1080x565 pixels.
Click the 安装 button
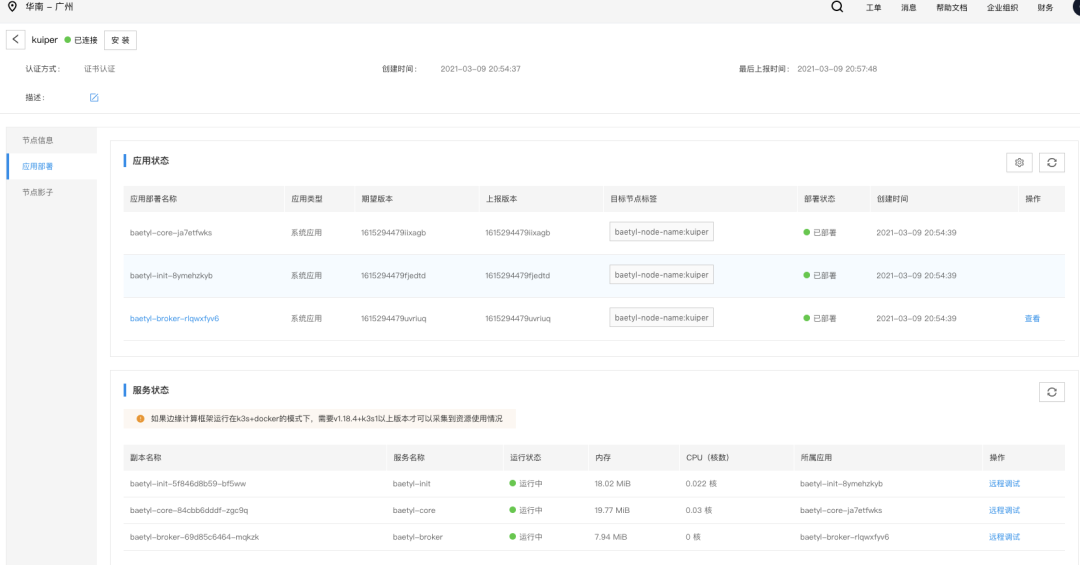pos(121,40)
